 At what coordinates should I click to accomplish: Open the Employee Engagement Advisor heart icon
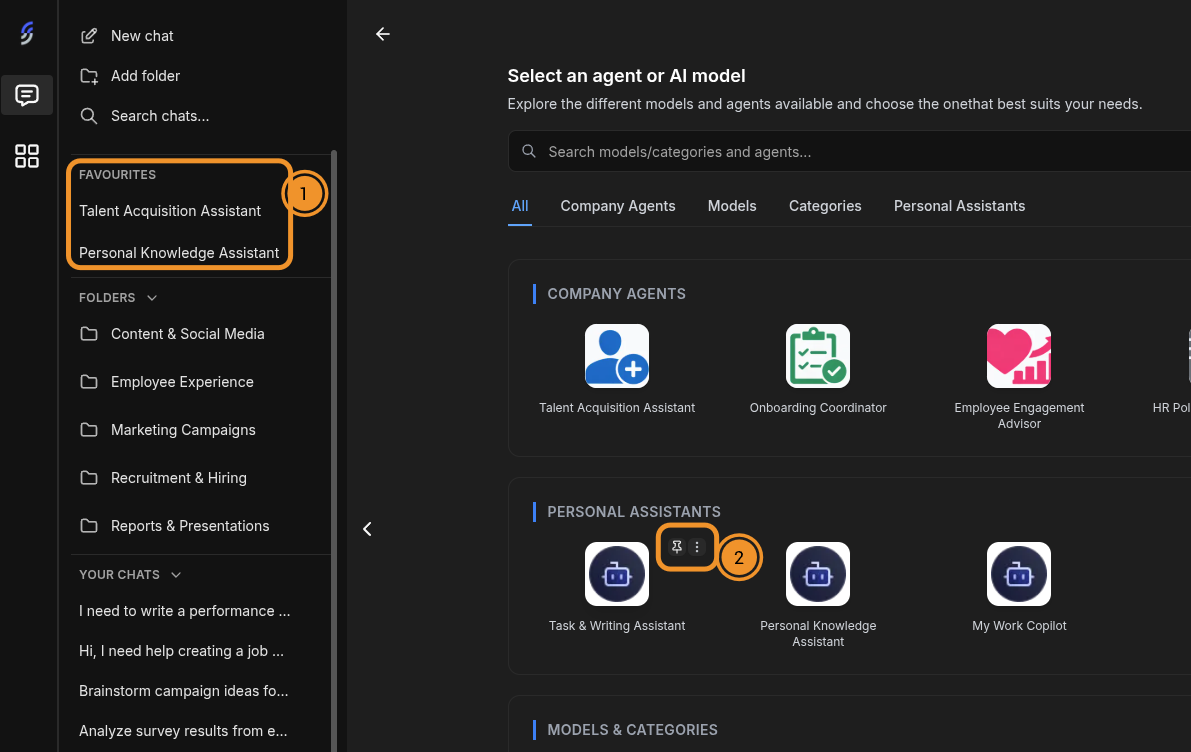click(x=1018, y=355)
